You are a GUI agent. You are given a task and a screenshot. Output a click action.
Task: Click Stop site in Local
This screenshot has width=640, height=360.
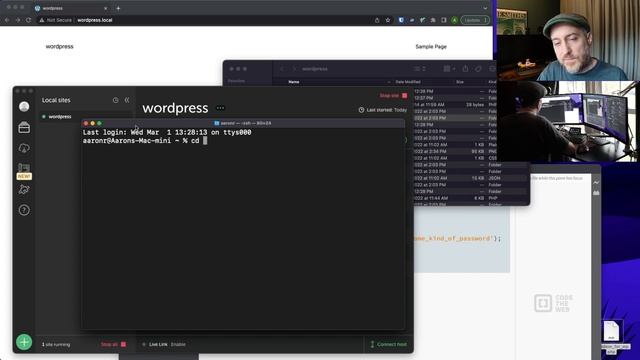tap(393, 96)
